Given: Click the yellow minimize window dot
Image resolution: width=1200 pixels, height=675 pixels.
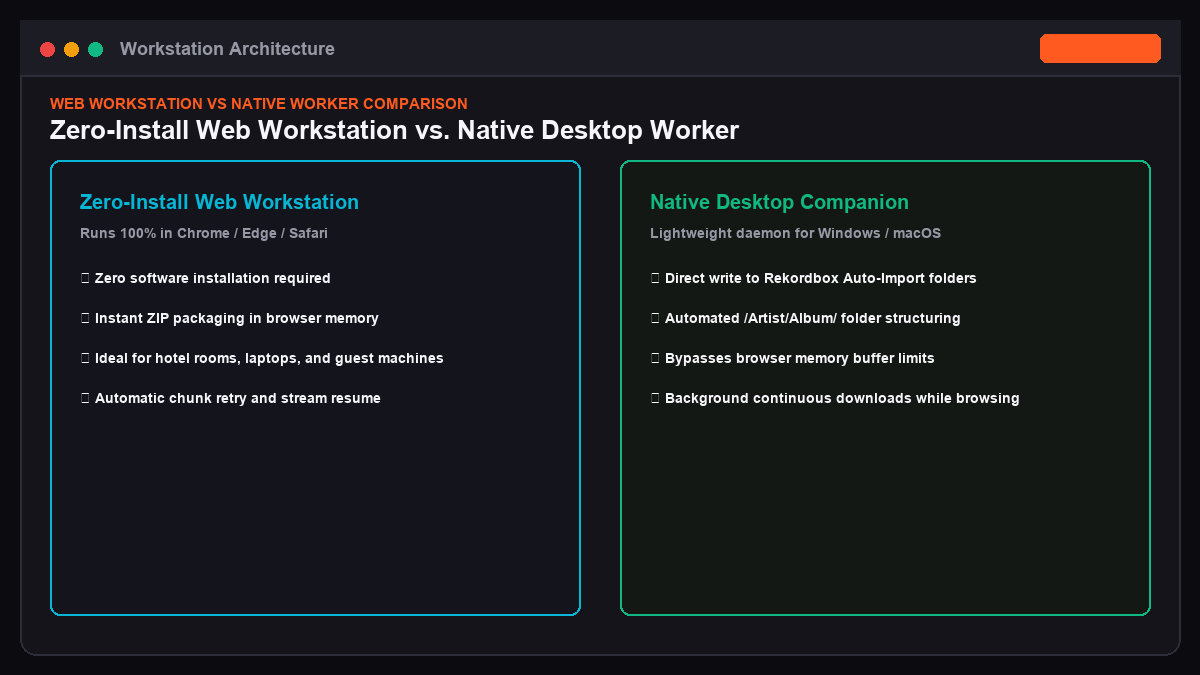Looking at the screenshot, I should [71, 49].
